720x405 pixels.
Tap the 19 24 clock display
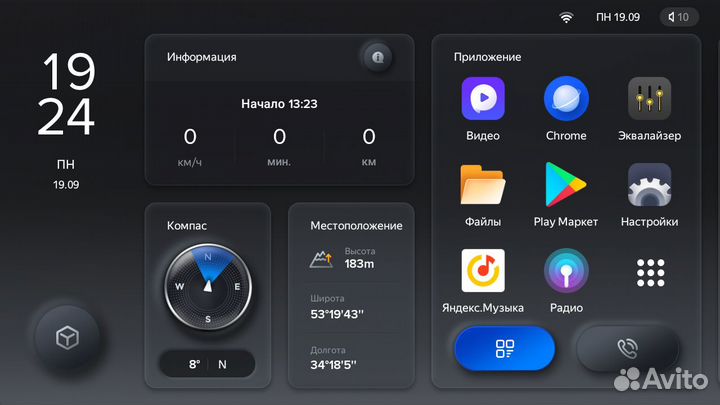click(67, 95)
